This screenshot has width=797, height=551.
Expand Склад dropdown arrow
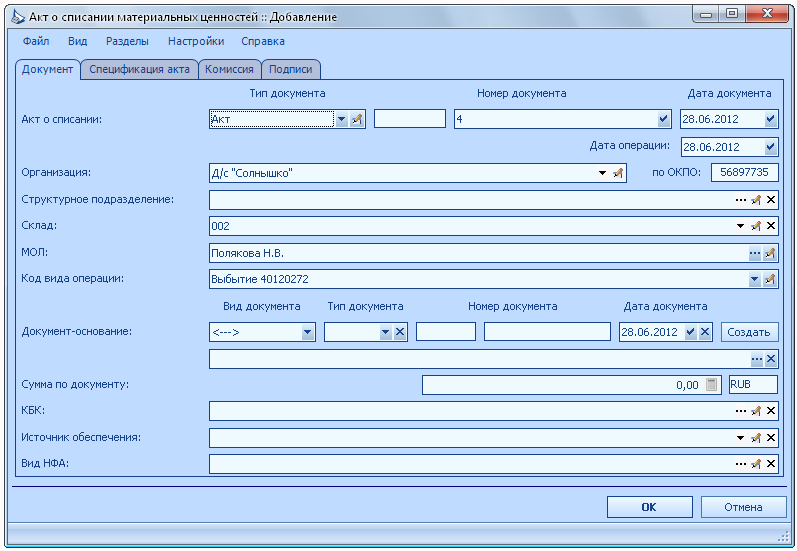741,226
